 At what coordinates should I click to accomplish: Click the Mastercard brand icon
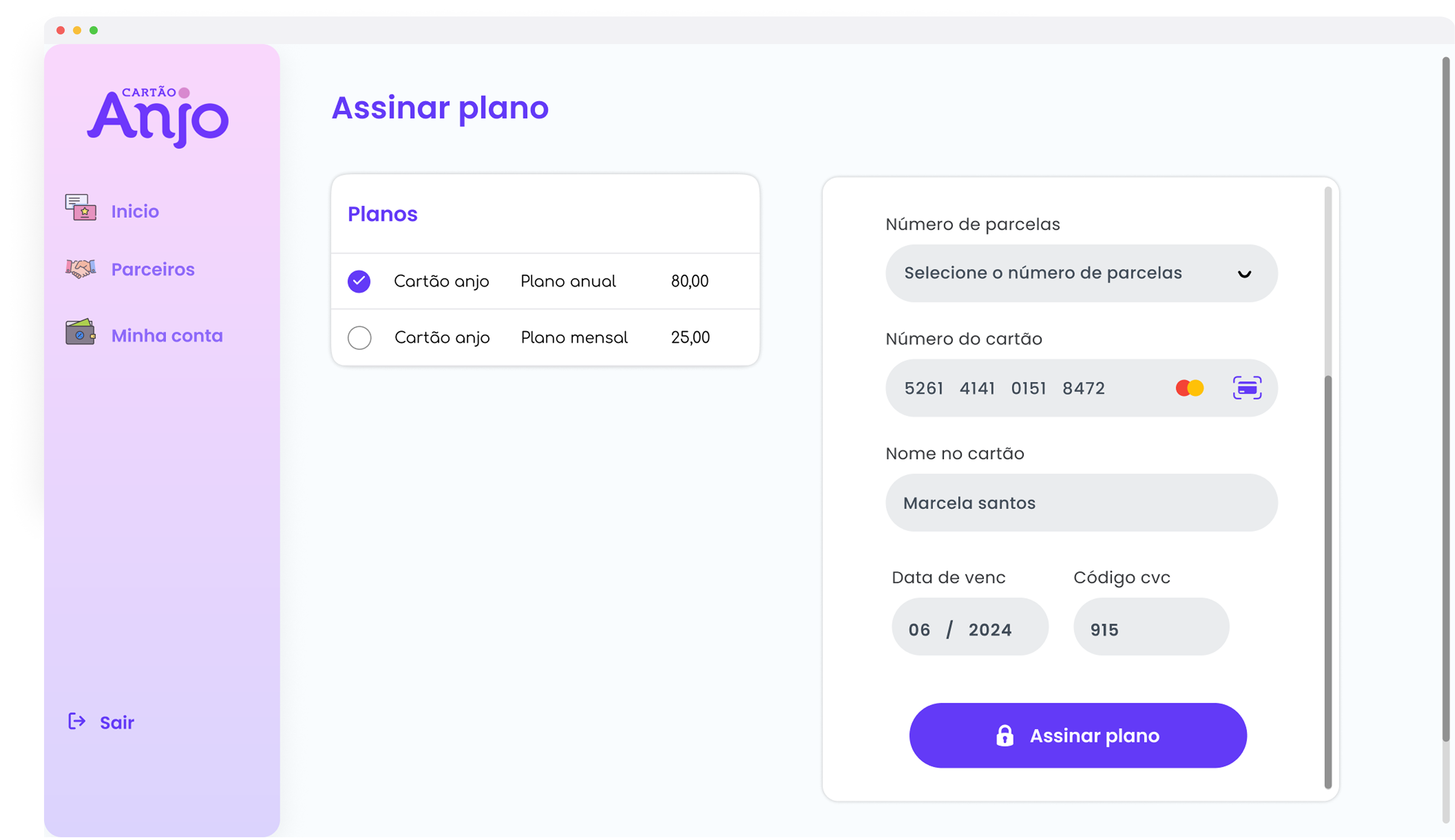(x=1189, y=388)
